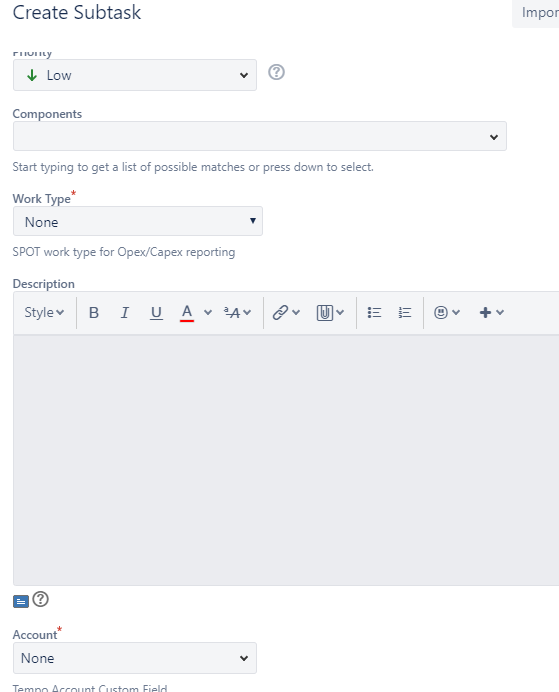This screenshot has height=692, width=559.
Task: Open the Work Type select list
Action: [x=138, y=221]
